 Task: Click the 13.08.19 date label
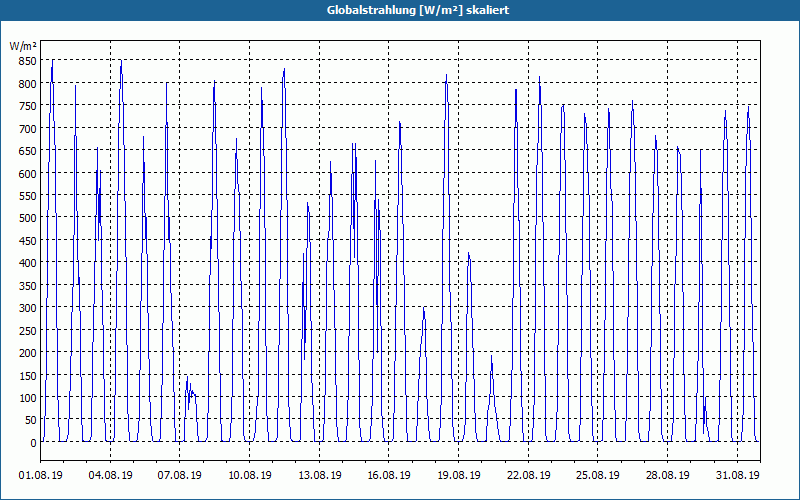(x=319, y=475)
